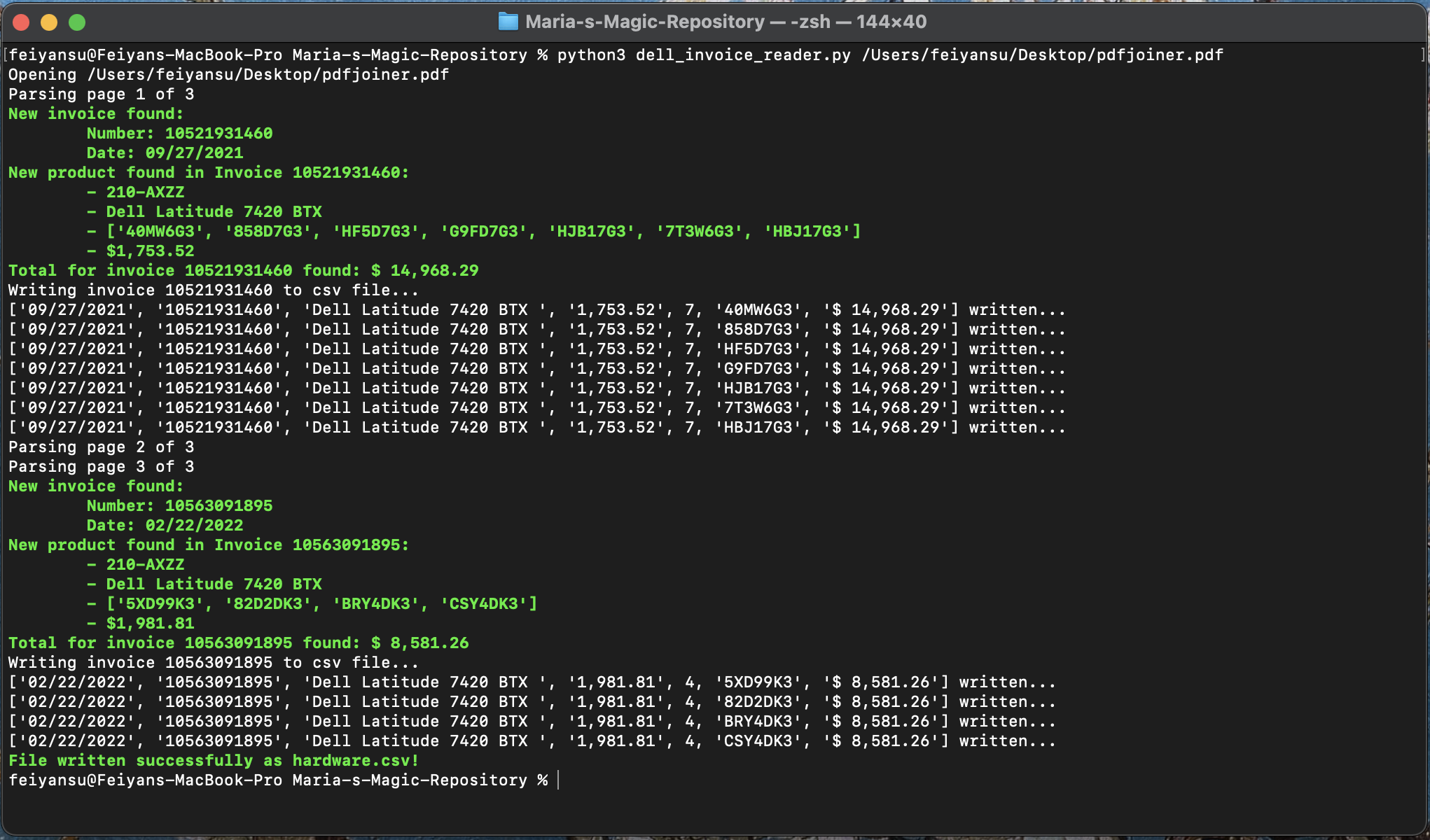The image size is (1430, 840).
Task: Click the written row containing 'BRY4DK3'
Action: 532,722
